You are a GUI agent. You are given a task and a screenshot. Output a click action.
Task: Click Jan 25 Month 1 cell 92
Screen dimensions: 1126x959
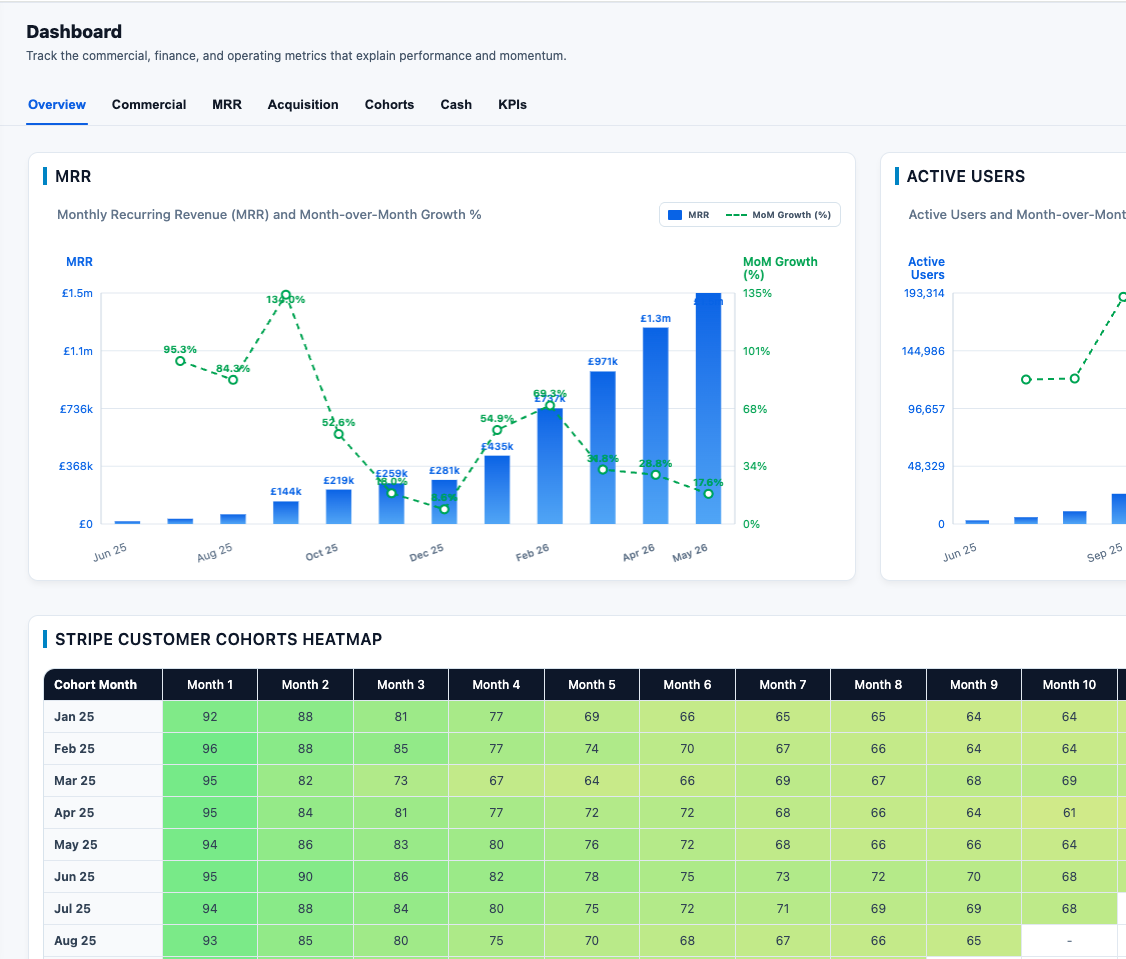210,717
